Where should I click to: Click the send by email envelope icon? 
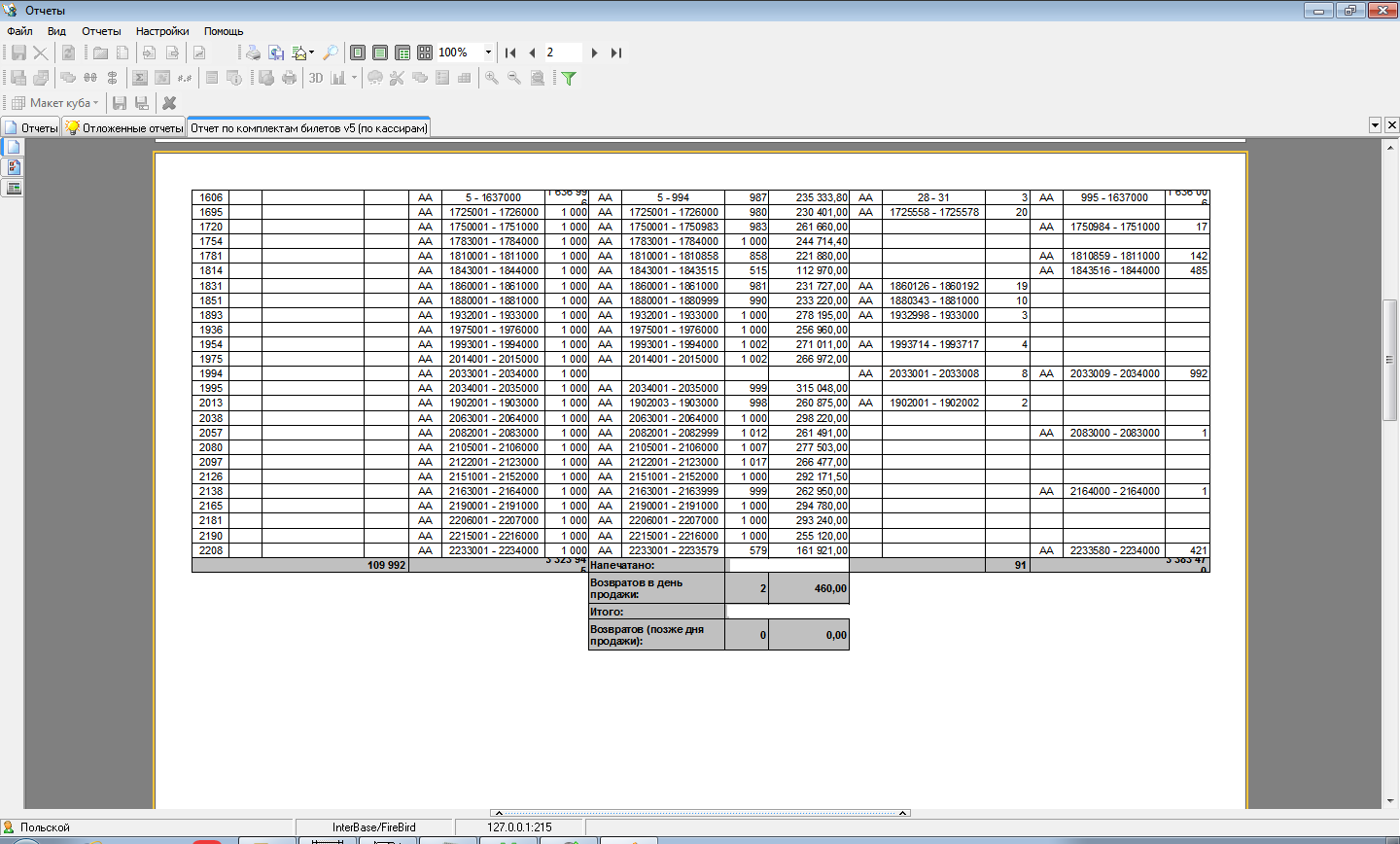pos(300,53)
